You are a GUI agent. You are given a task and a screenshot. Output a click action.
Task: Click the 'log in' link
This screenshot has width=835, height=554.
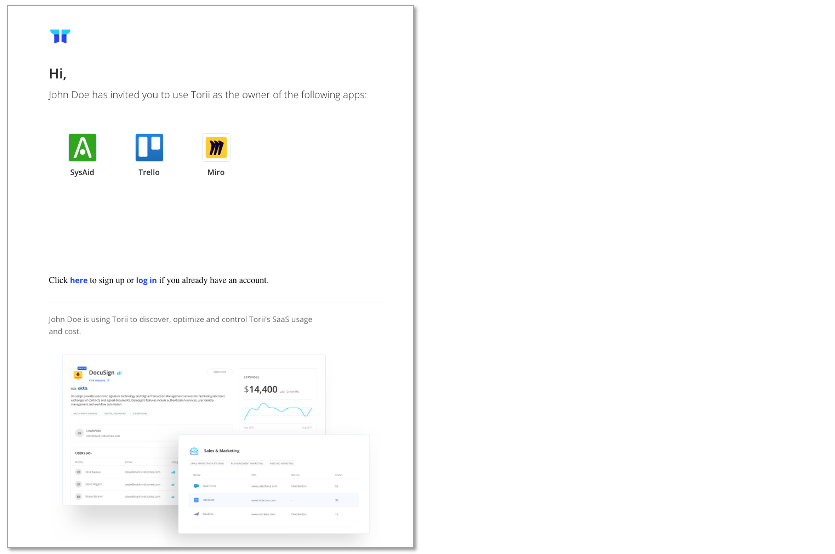click(x=146, y=280)
